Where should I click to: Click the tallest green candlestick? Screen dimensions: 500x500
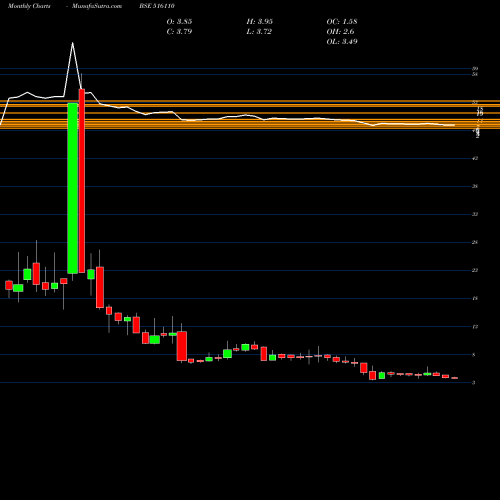pyautogui.click(x=73, y=188)
